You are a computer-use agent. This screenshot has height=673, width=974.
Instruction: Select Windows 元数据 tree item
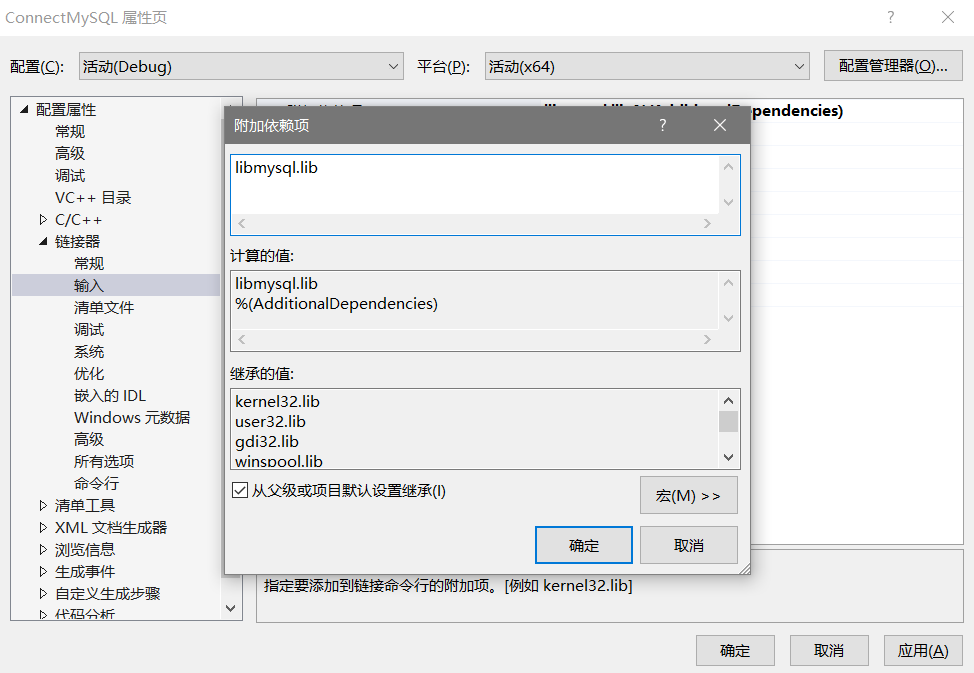(132, 418)
